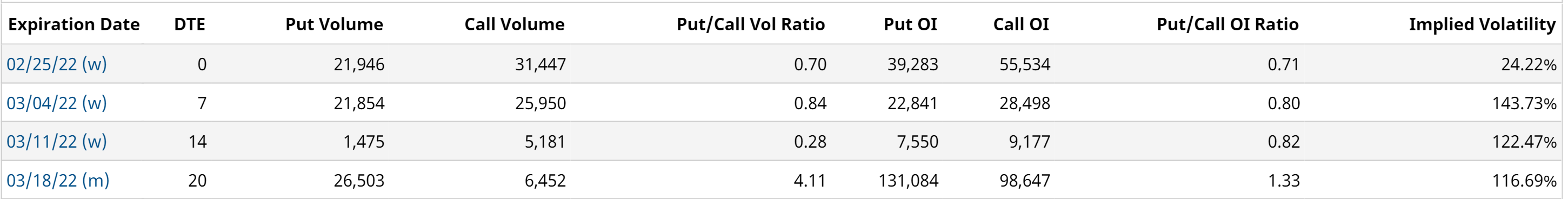
Task: Click the 4.11 put/call volume ratio
Action: click(810, 181)
